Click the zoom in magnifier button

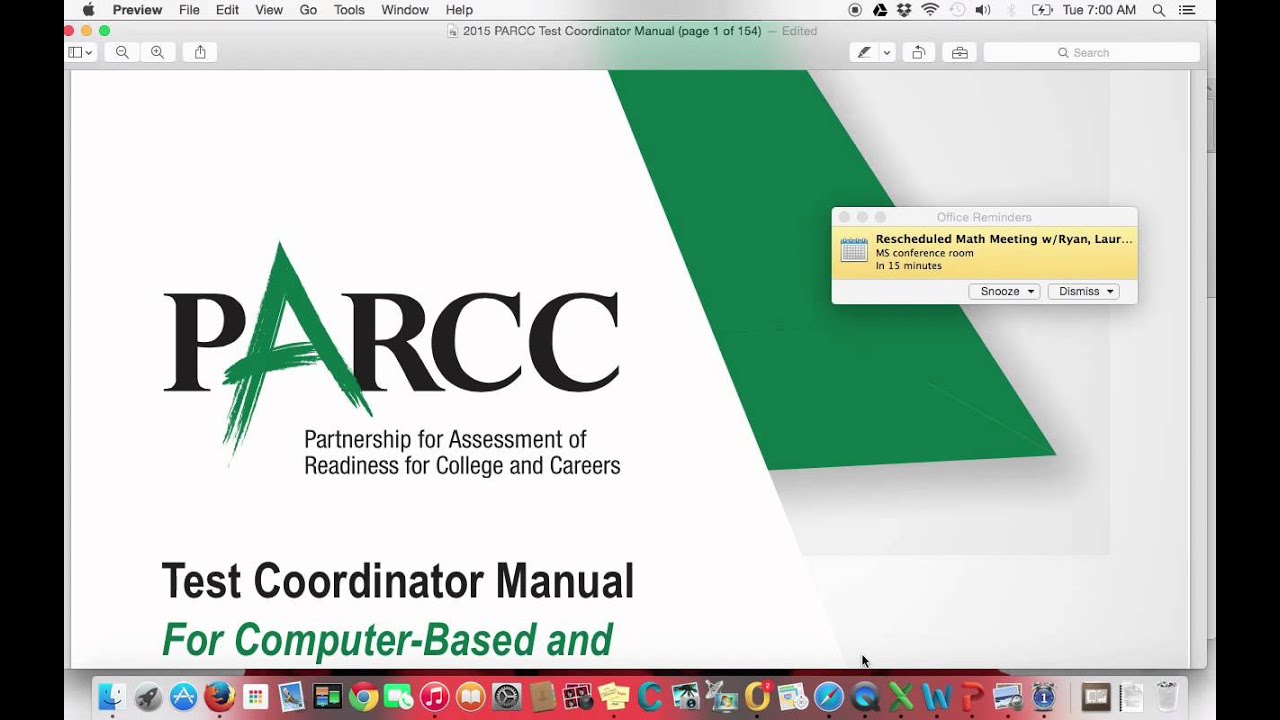click(x=157, y=52)
